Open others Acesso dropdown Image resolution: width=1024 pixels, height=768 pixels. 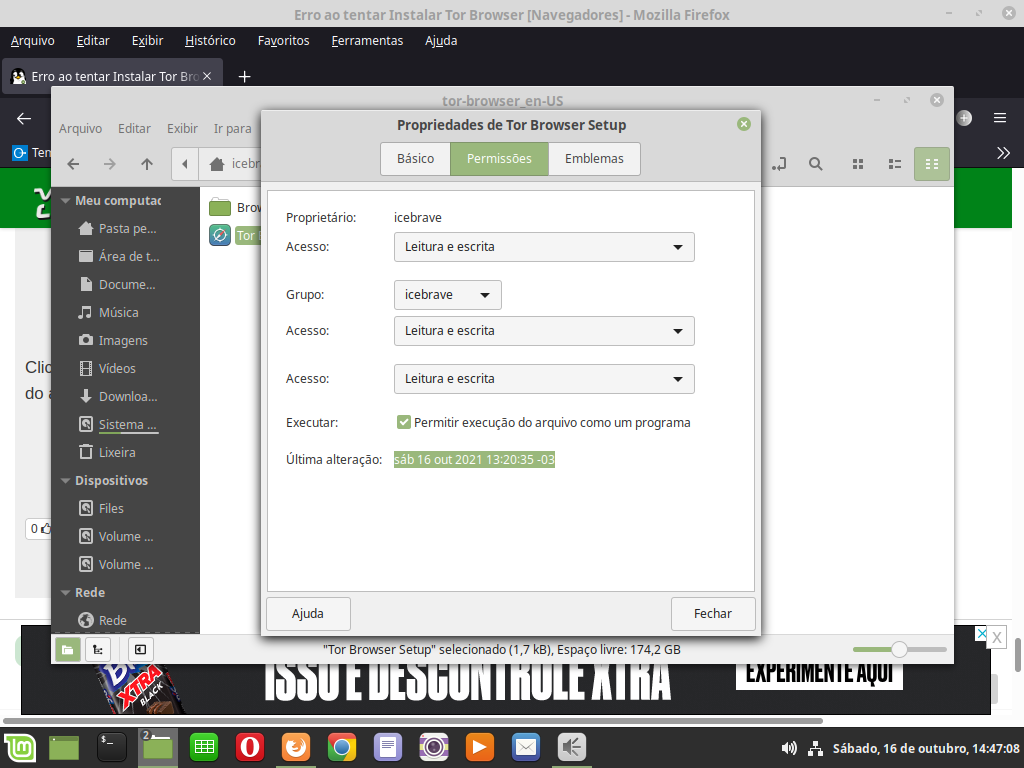point(544,379)
